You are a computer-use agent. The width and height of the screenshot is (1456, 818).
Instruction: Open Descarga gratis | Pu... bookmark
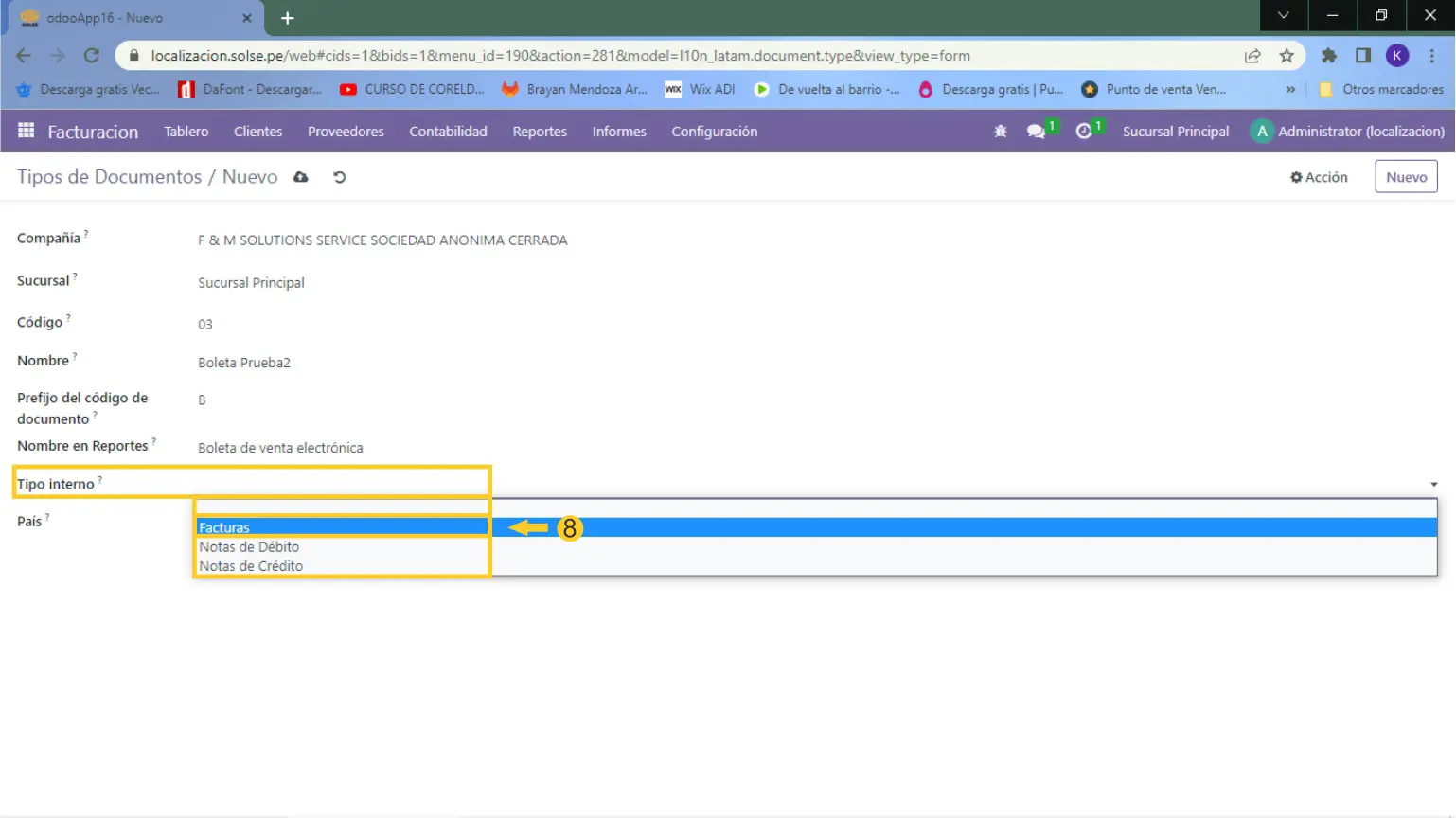tap(991, 89)
